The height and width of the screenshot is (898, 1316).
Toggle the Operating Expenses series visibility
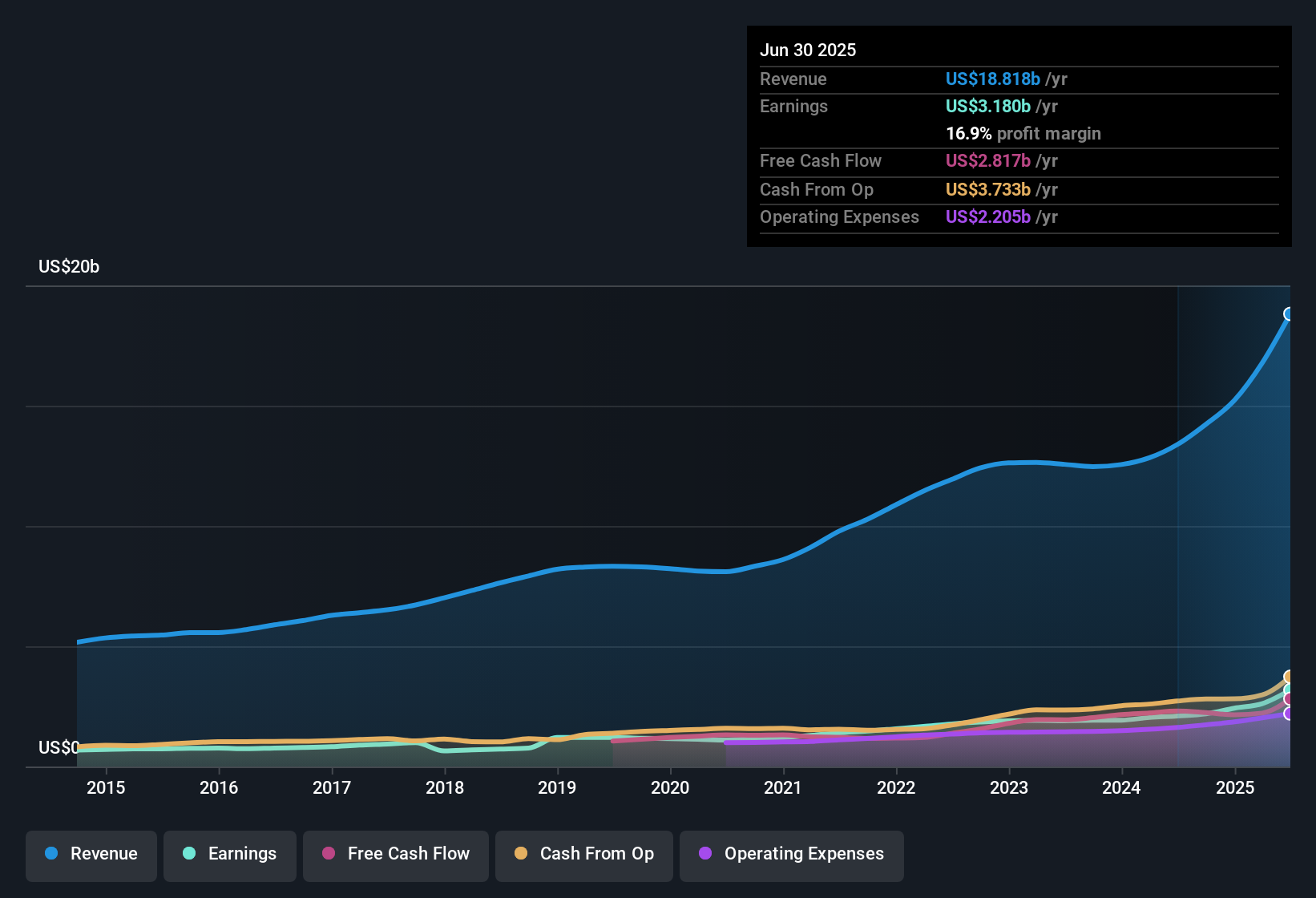792,854
